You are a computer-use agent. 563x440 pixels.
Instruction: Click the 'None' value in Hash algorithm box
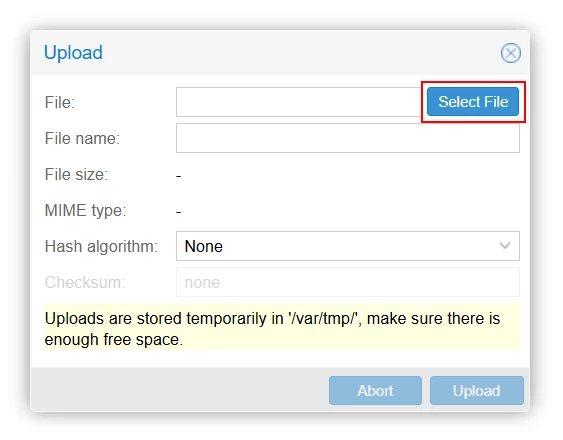pyautogui.click(x=204, y=246)
